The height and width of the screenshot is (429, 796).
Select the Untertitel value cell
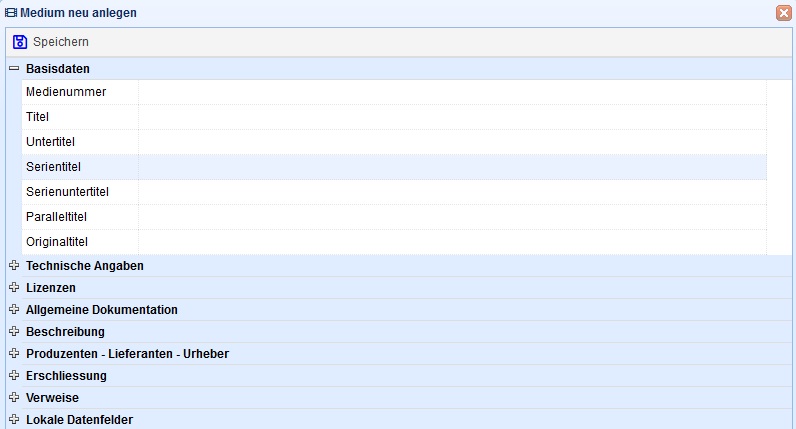click(x=452, y=142)
